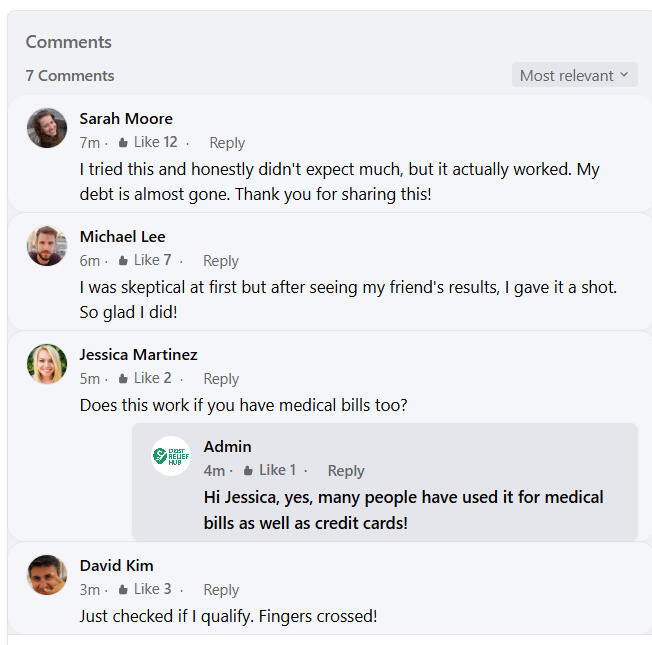Click the 7 Comments count label
The height and width of the screenshot is (645, 652).
pos(70,75)
